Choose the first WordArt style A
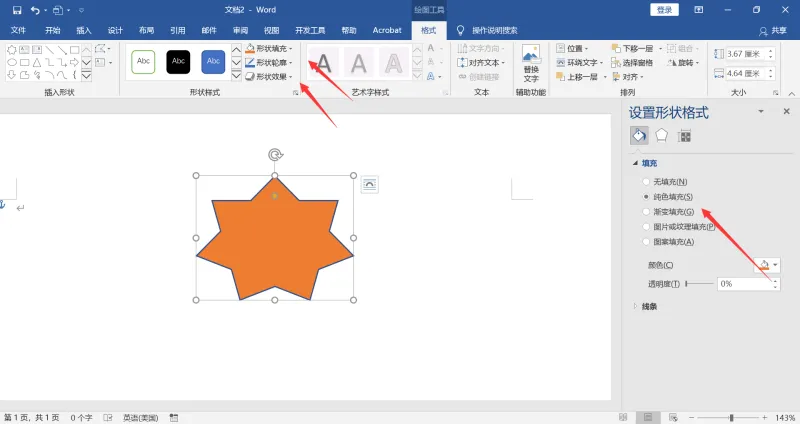This screenshot has width=800, height=424. pyautogui.click(x=323, y=63)
